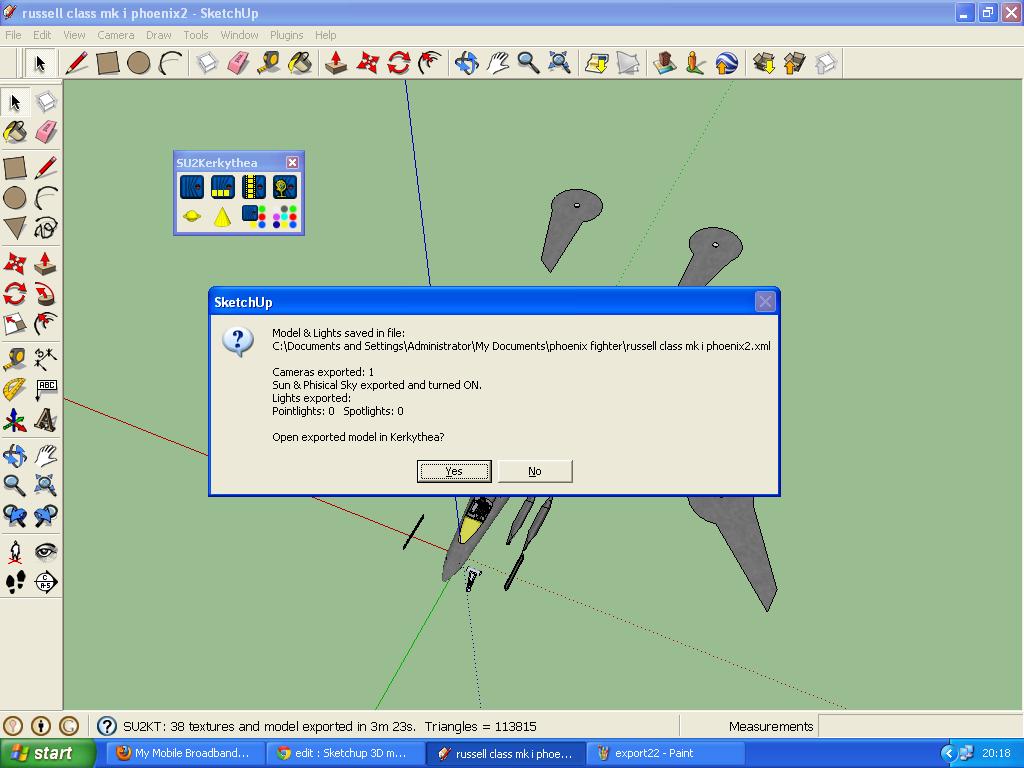Activate the Pan hand tool in top toolbar
The image size is (1024, 768).
(x=498, y=63)
